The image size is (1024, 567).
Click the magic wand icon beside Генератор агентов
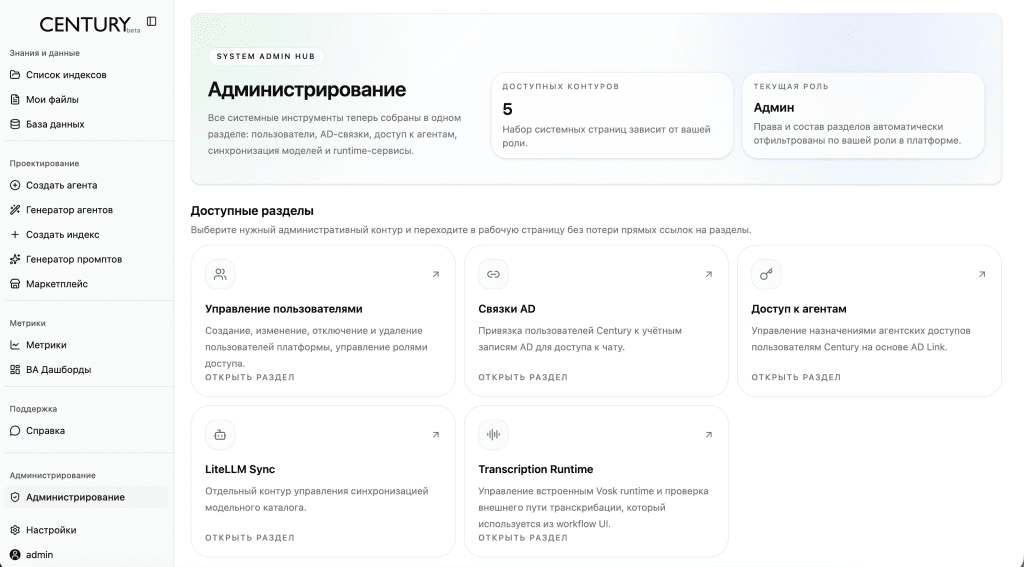[x=15, y=210]
